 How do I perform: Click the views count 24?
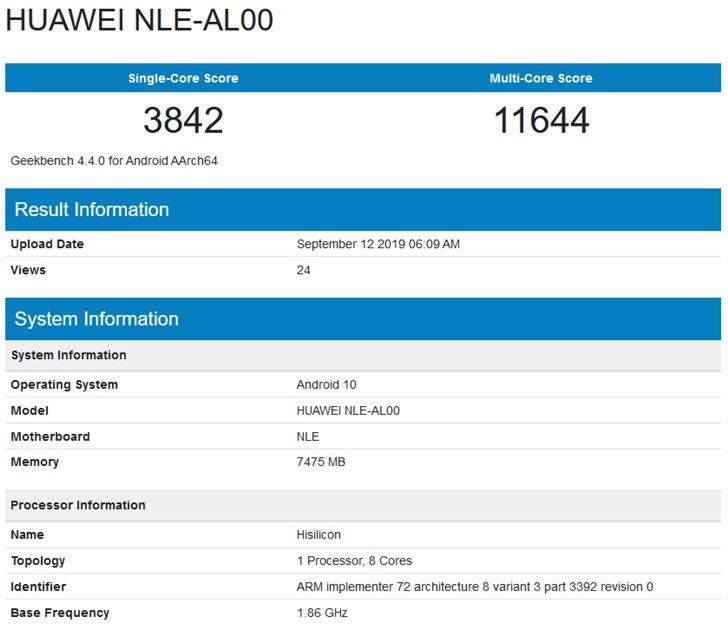click(303, 270)
